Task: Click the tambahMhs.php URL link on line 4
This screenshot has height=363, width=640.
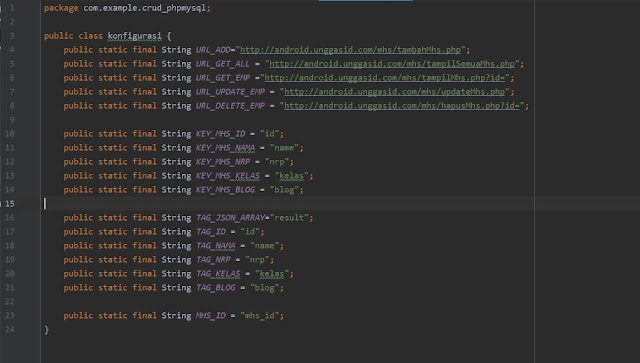Action: click(x=350, y=50)
